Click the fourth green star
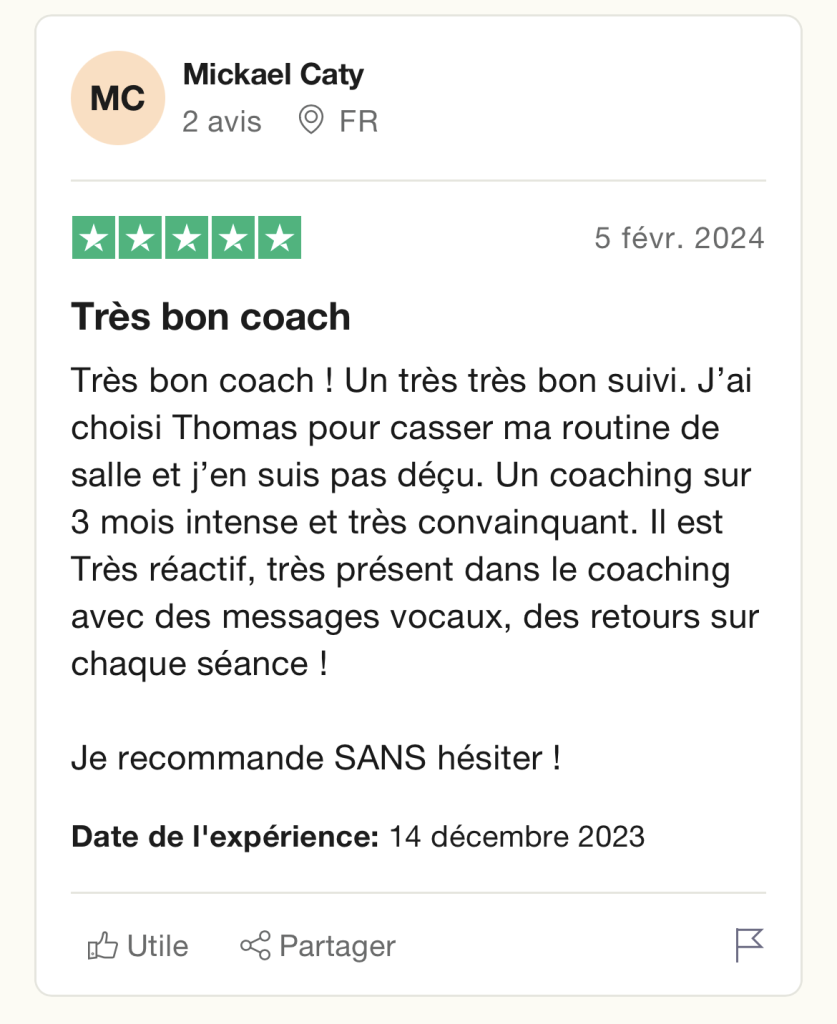This screenshot has height=1024, width=837. 232,237
